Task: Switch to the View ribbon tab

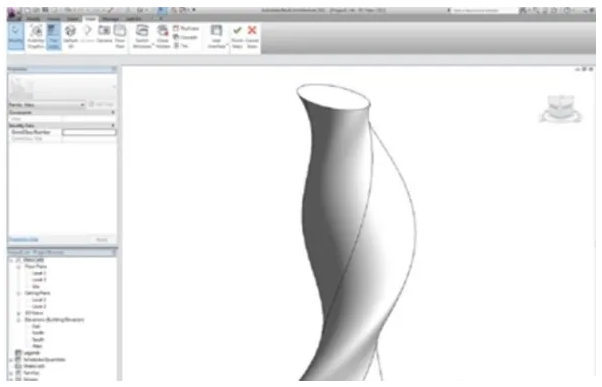Action: pyautogui.click(x=91, y=18)
